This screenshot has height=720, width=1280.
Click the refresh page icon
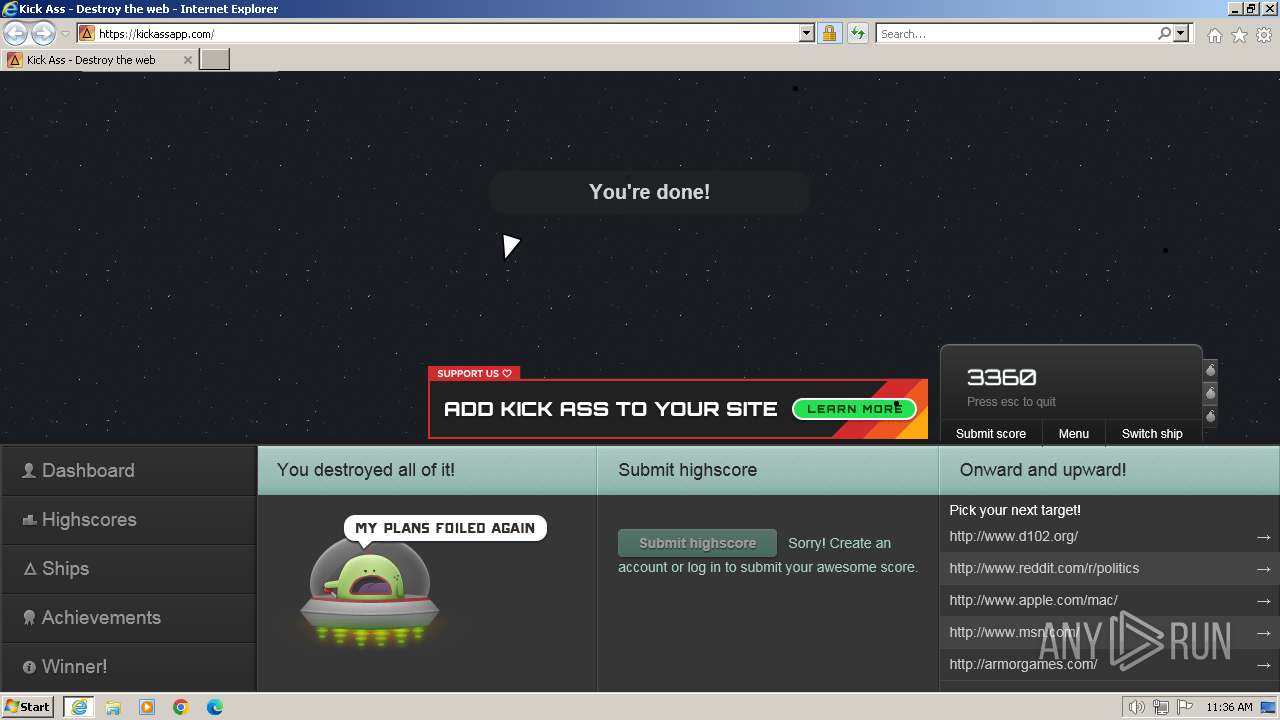point(857,33)
